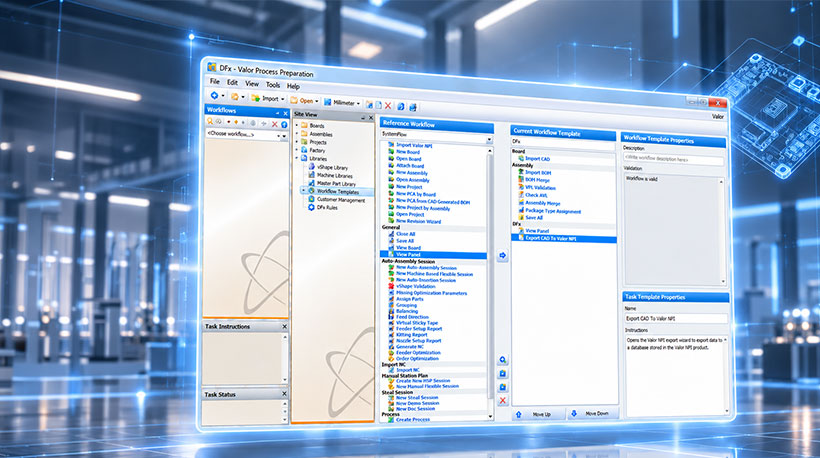Open the Tools menu
The height and width of the screenshot is (458, 820).
[x=273, y=85]
